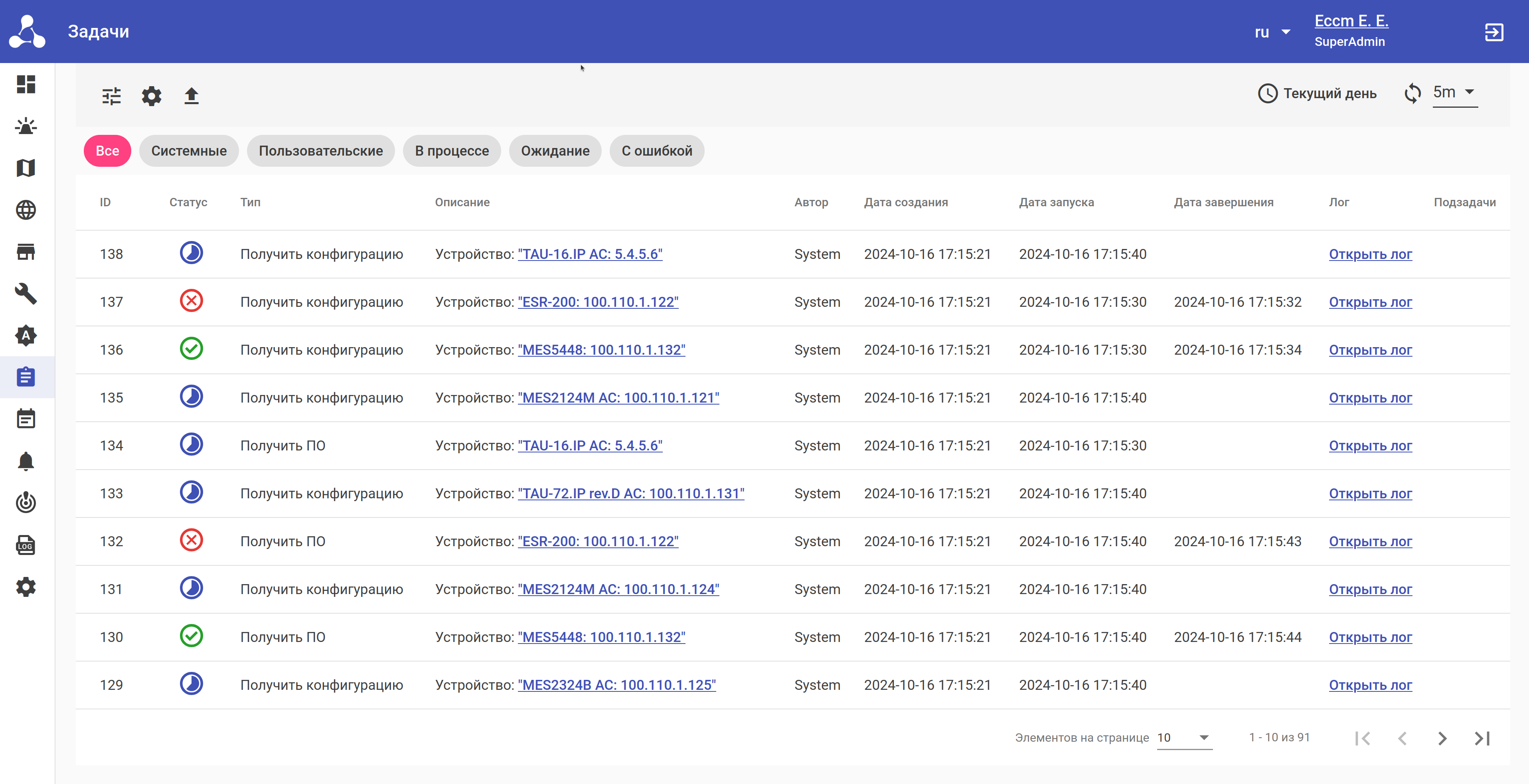Expand the items per page dropdown
This screenshot has width=1529, height=784.
(x=1184, y=738)
